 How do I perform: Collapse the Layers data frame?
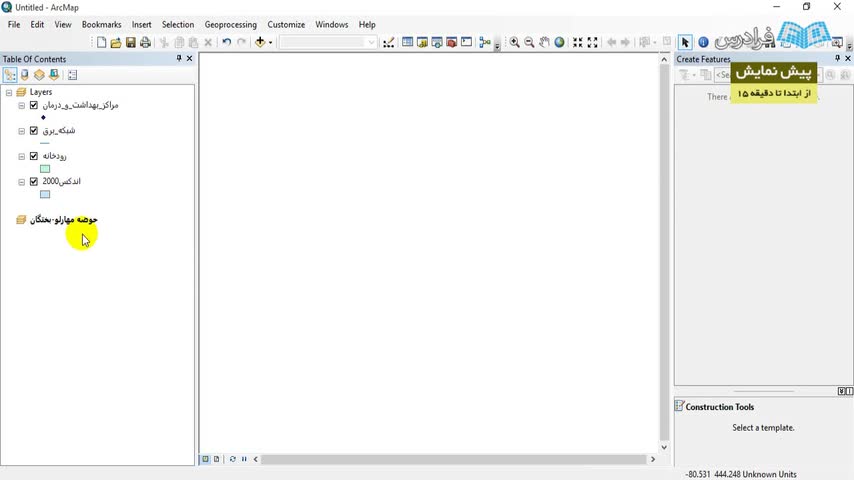coord(9,93)
